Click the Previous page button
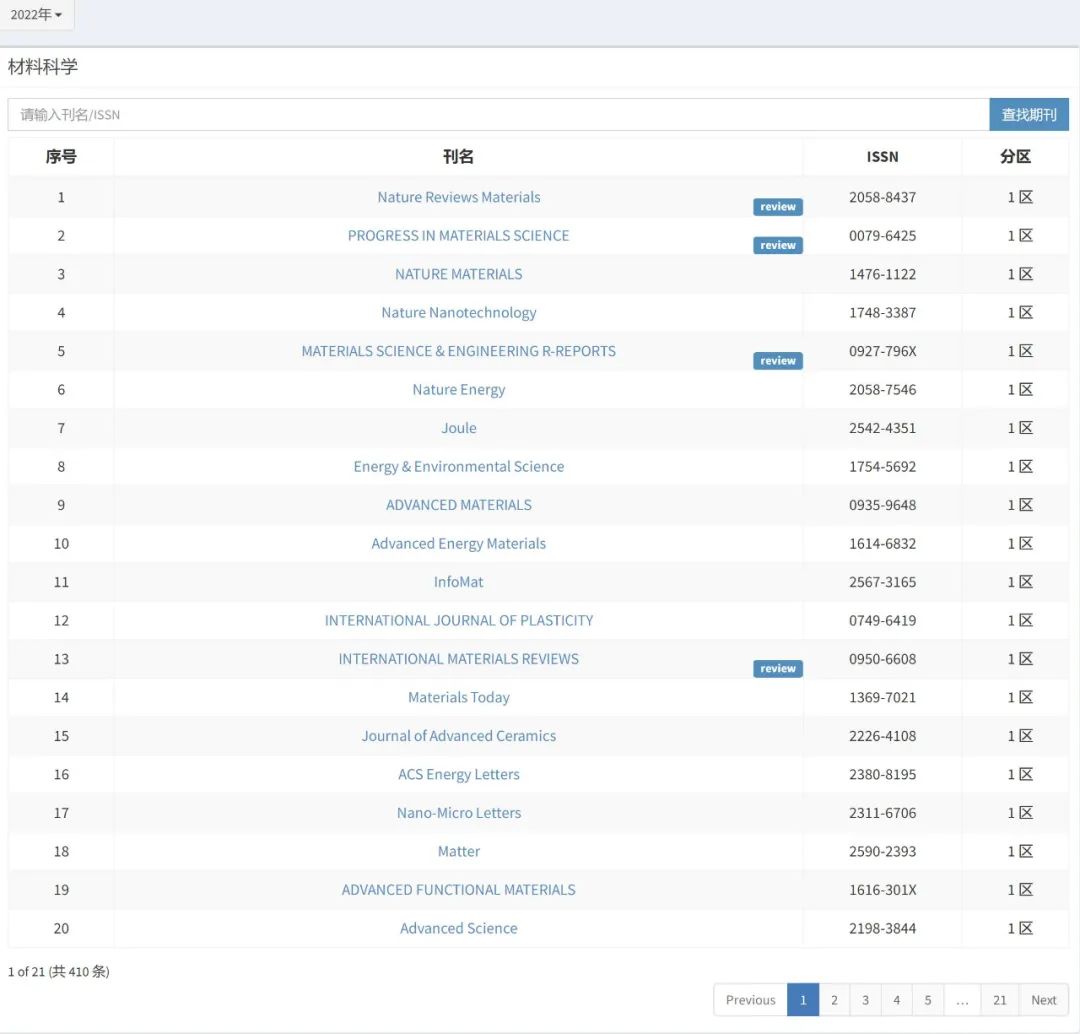 tap(750, 1000)
